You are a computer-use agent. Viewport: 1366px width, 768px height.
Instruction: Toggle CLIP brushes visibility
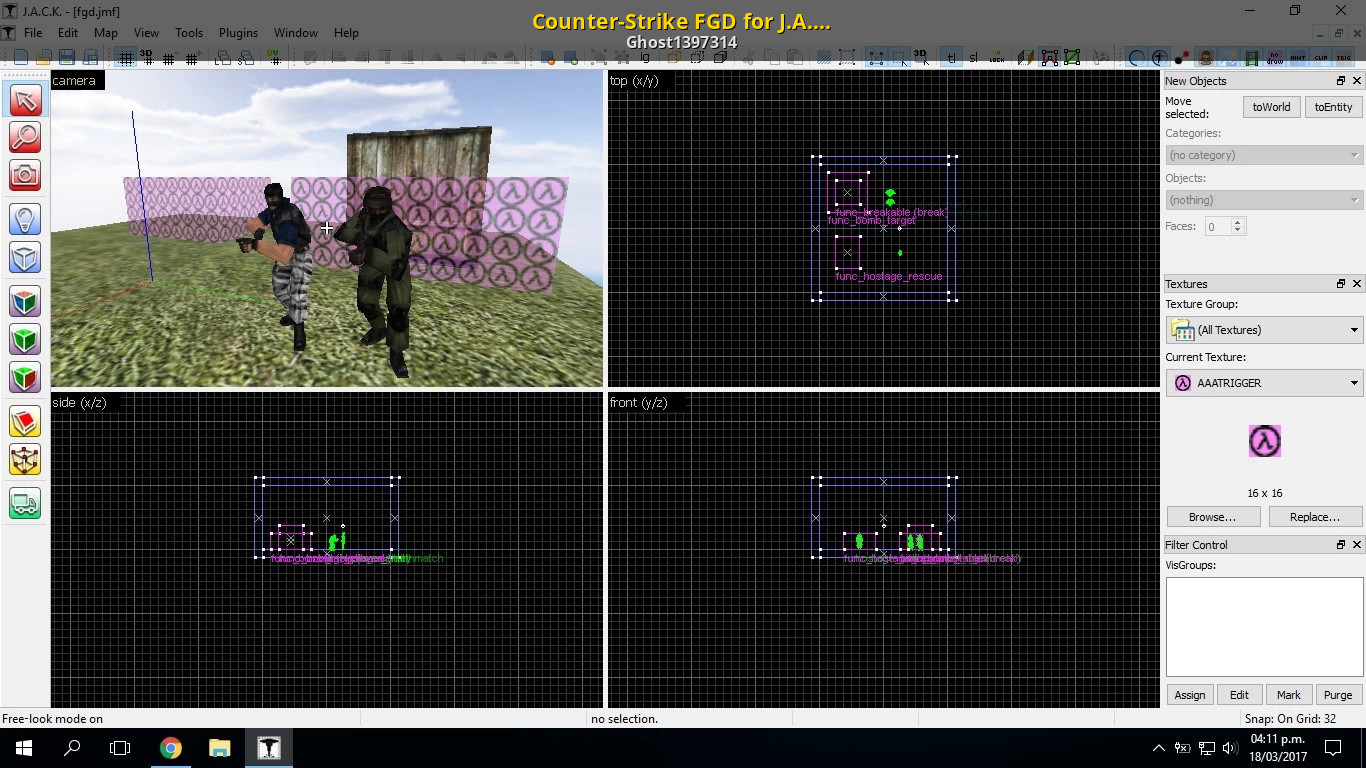[1320, 58]
